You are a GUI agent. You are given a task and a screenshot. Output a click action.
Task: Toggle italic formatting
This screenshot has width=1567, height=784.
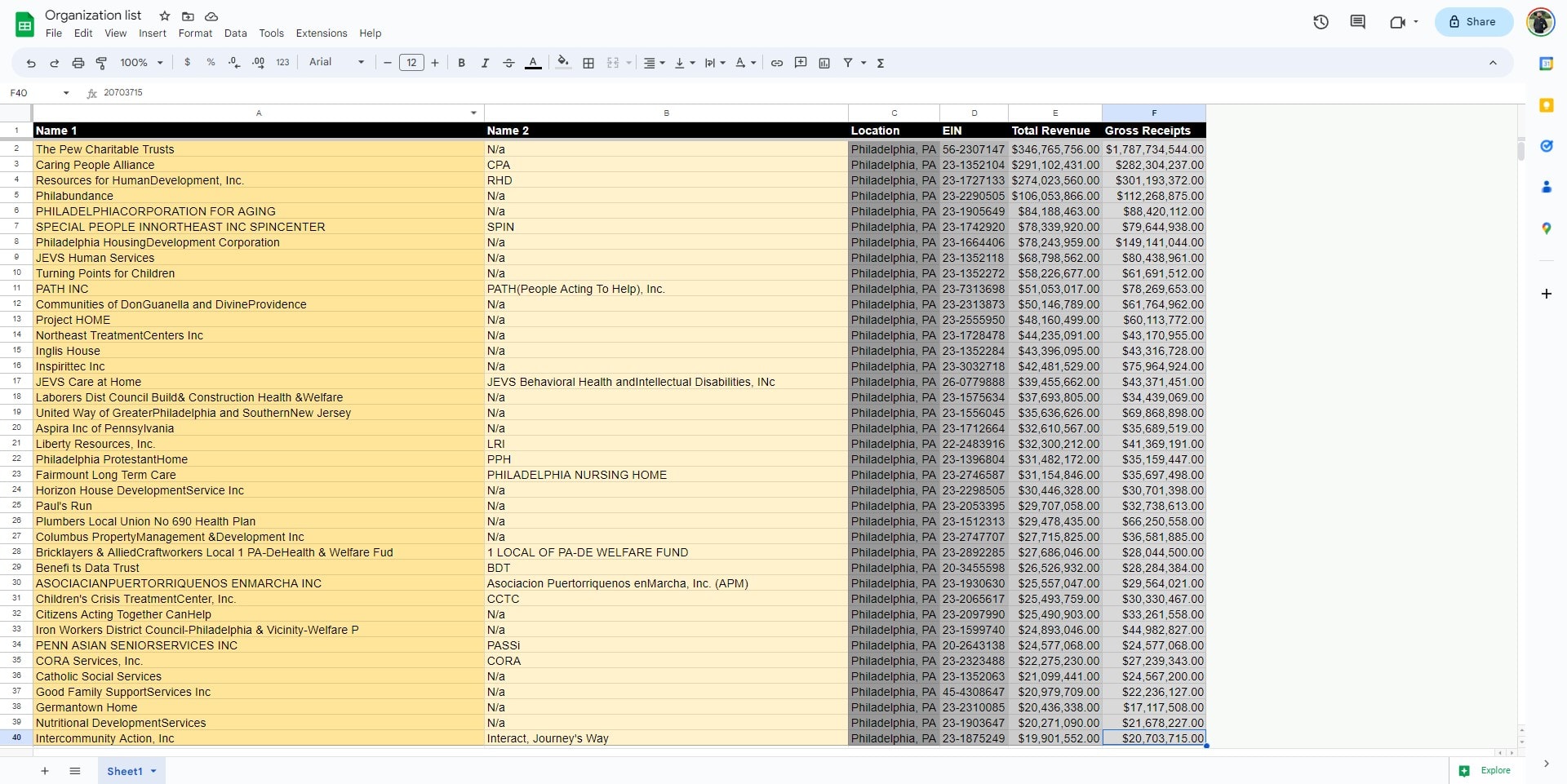tap(485, 63)
